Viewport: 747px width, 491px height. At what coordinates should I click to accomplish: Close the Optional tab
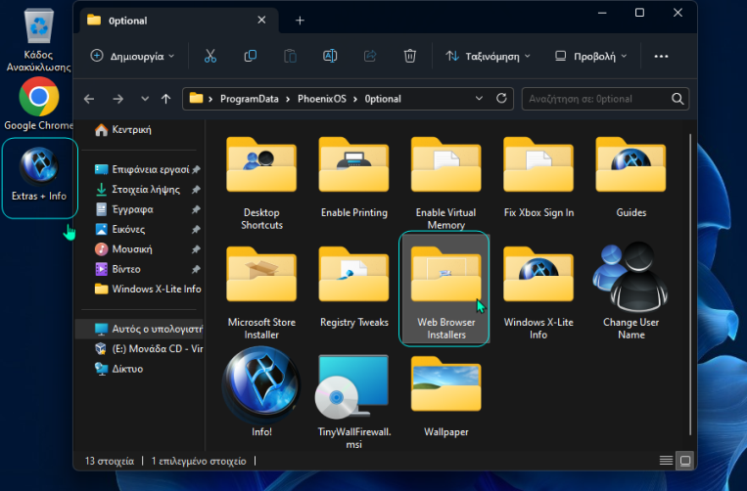click(262, 20)
